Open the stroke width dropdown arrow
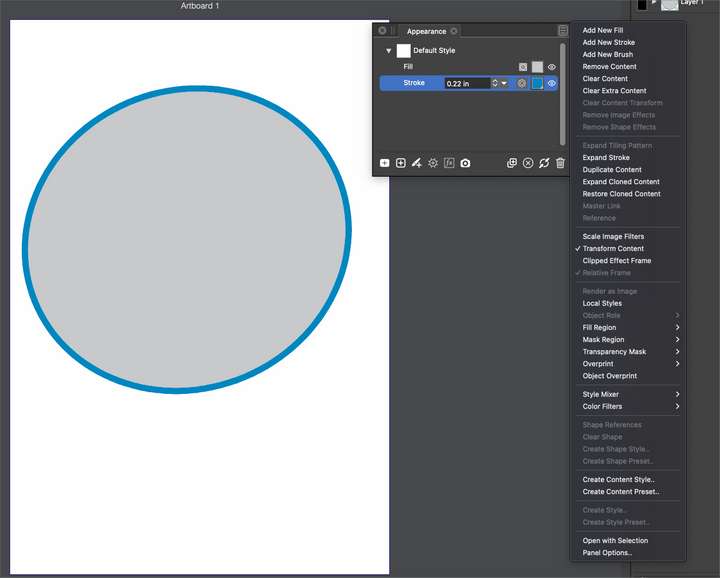The image size is (720, 578). (504, 84)
